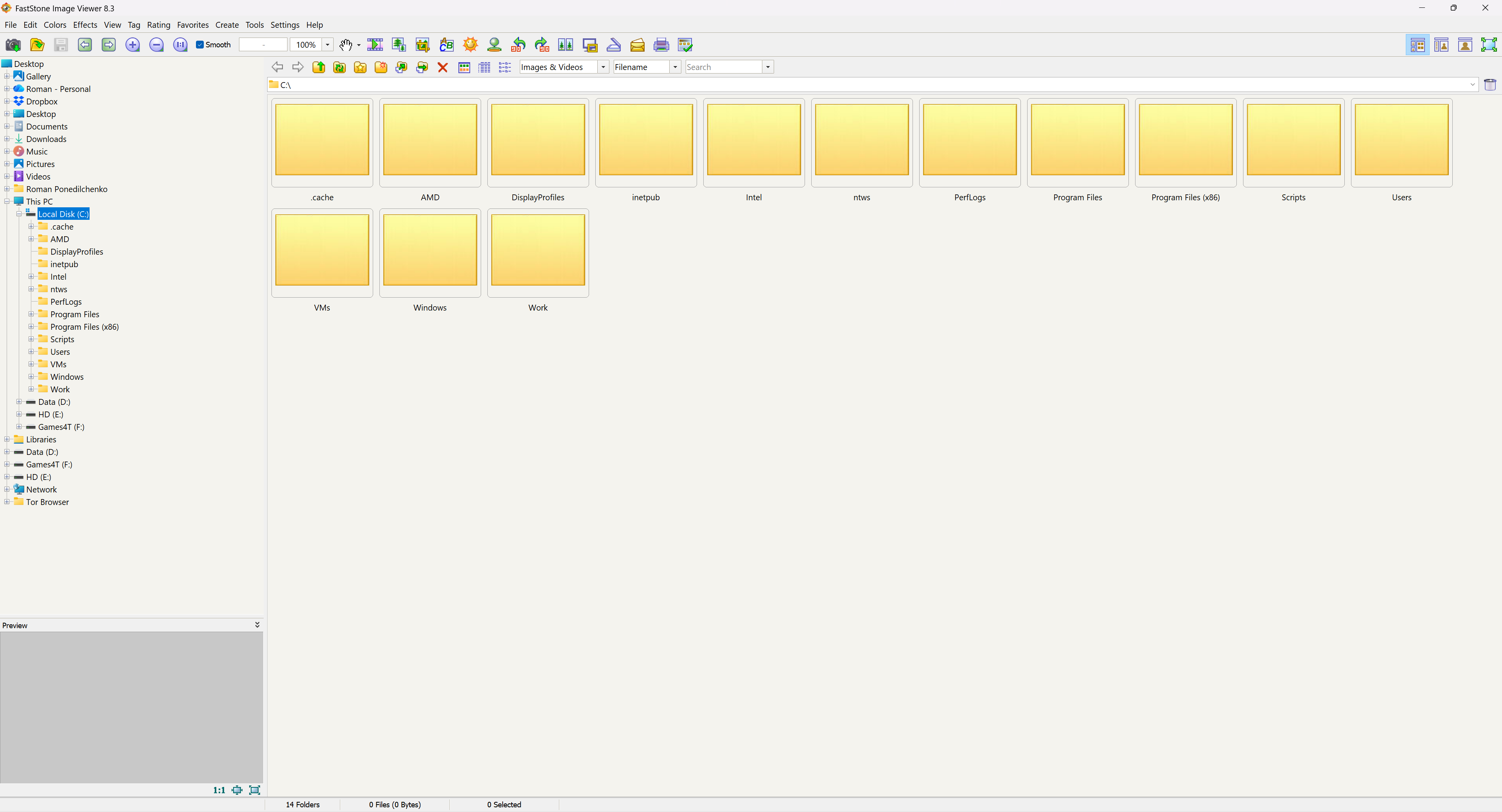The height and width of the screenshot is (812, 1502).
Task: Toggle the Smooth checkbox
Action: [200, 45]
